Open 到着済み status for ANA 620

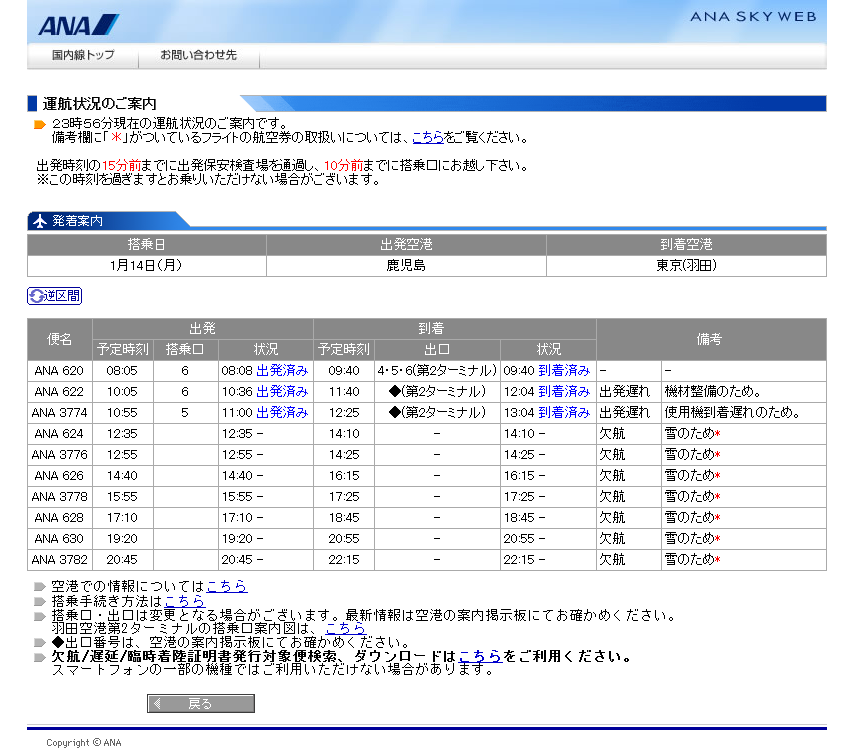(564, 371)
